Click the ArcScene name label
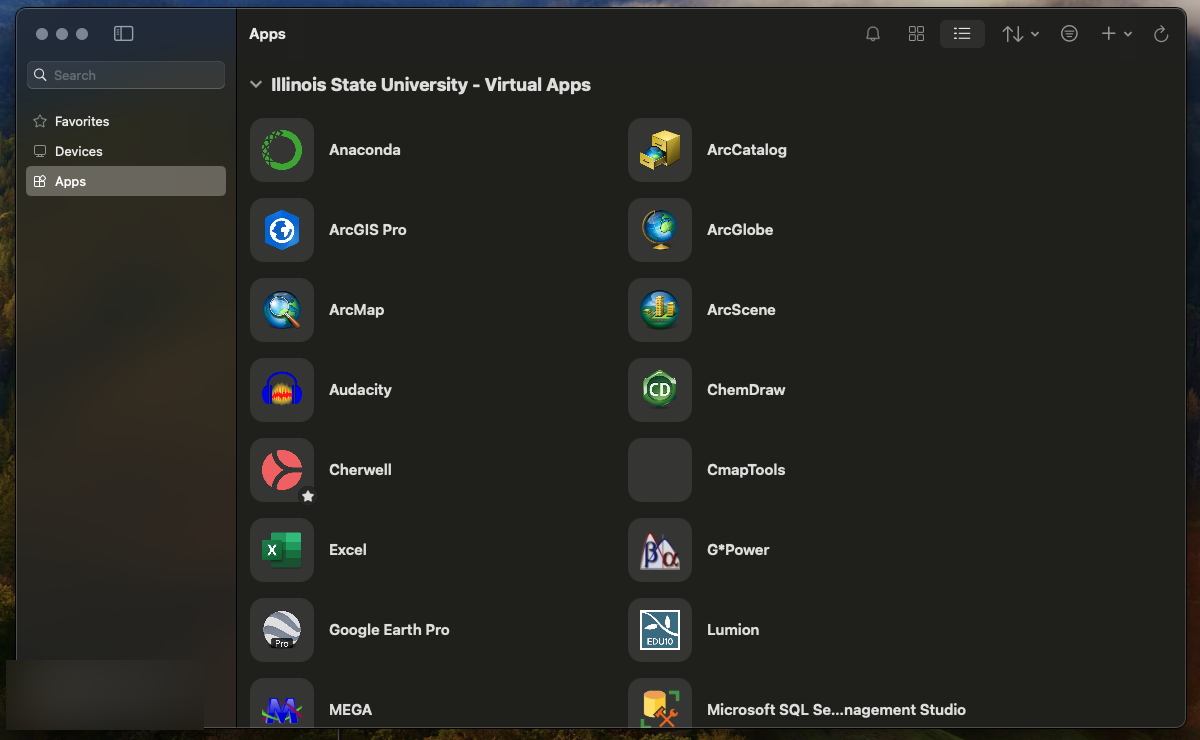Viewport: 1200px width, 740px height. click(x=741, y=310)
